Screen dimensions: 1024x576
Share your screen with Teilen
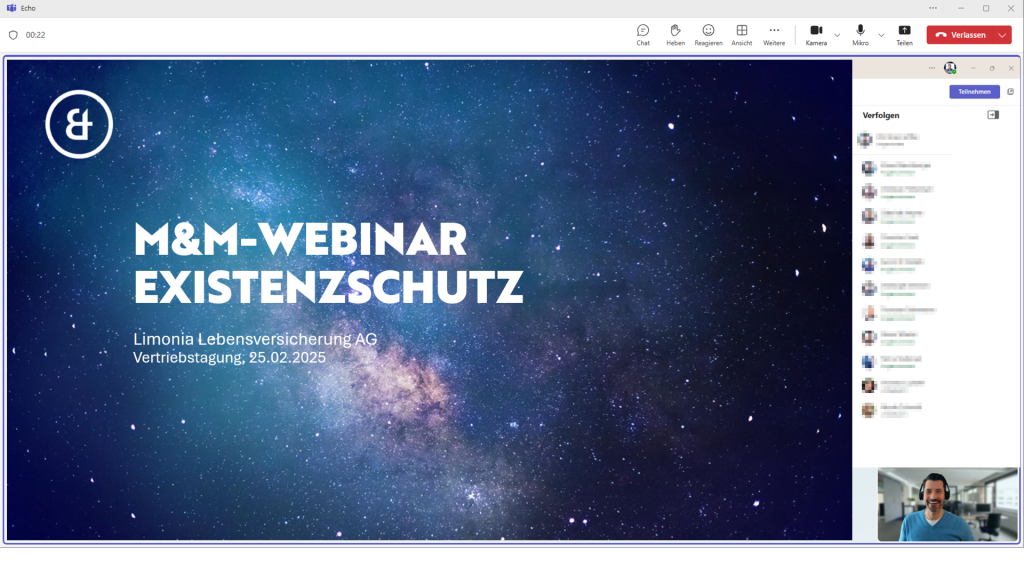tap(904, 35)
